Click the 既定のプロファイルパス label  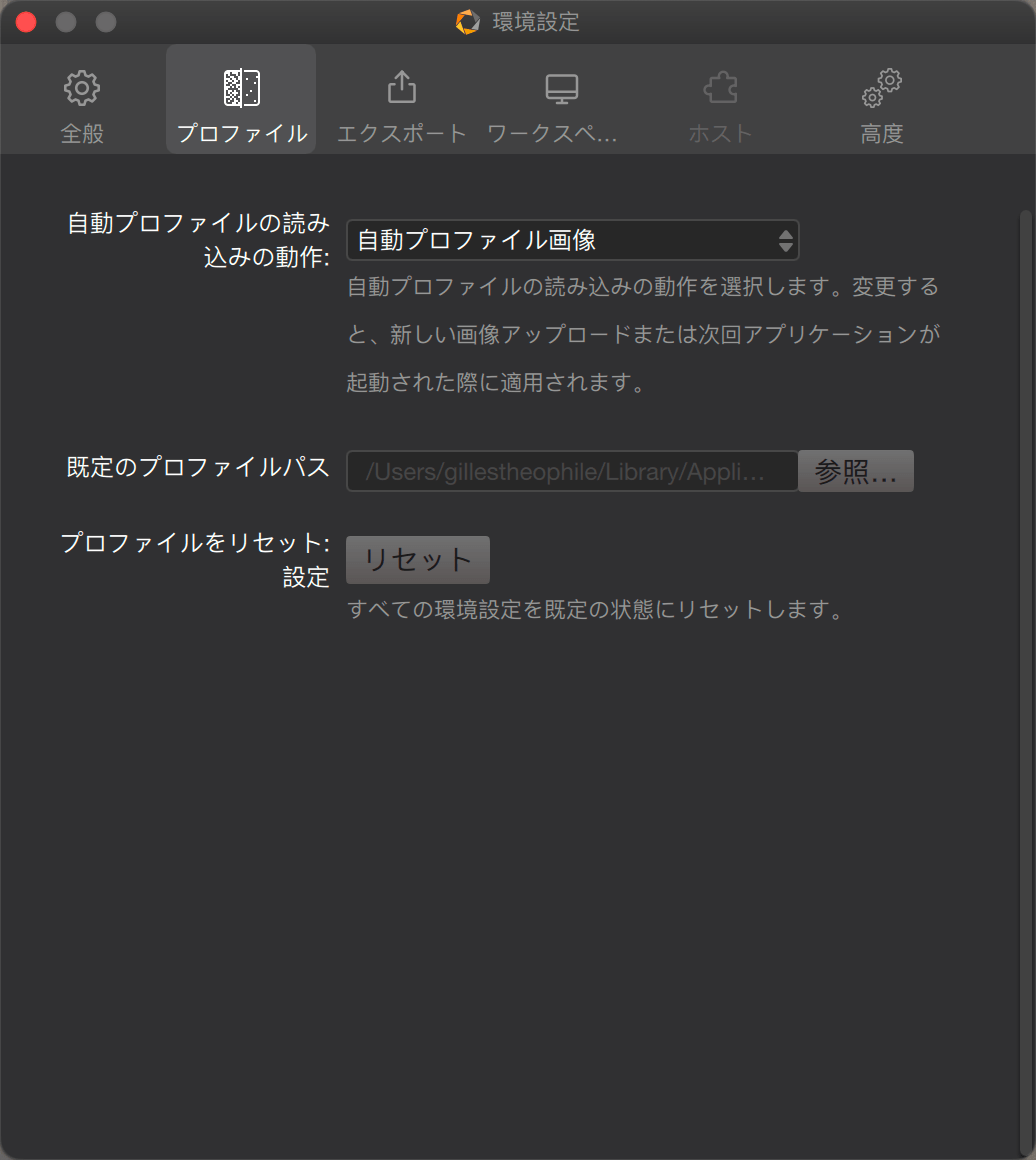click(x=198, y=468)
